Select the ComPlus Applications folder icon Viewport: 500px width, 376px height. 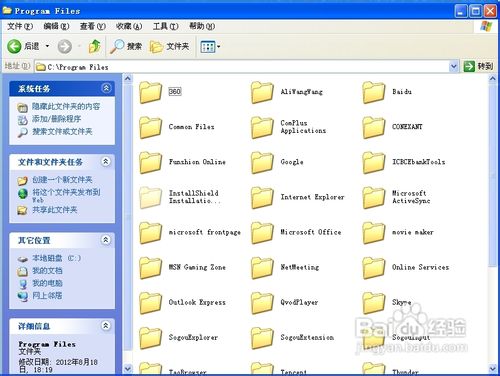point(262,127)
